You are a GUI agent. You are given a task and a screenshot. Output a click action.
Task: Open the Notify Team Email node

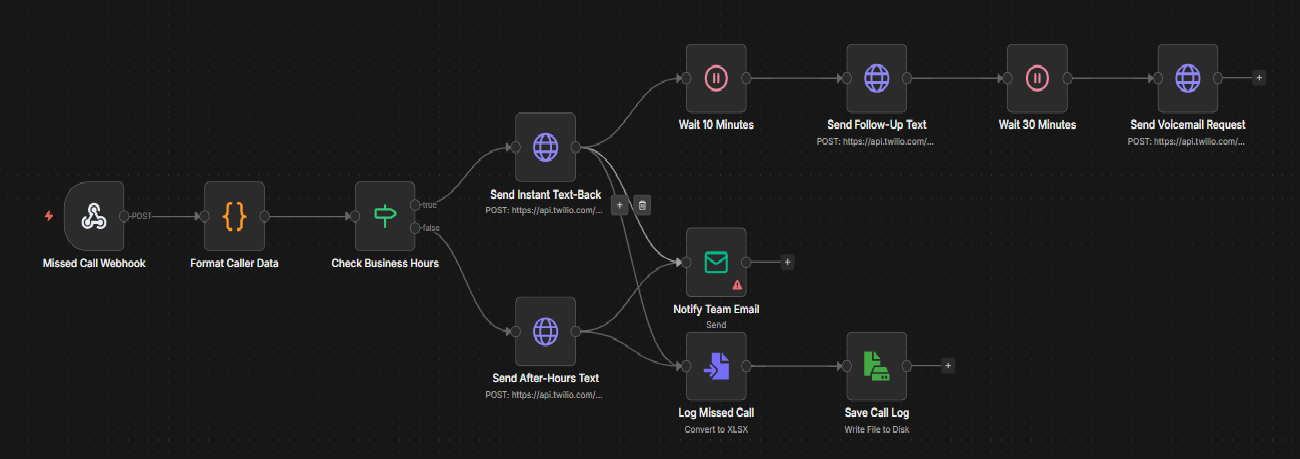(715, 262)
